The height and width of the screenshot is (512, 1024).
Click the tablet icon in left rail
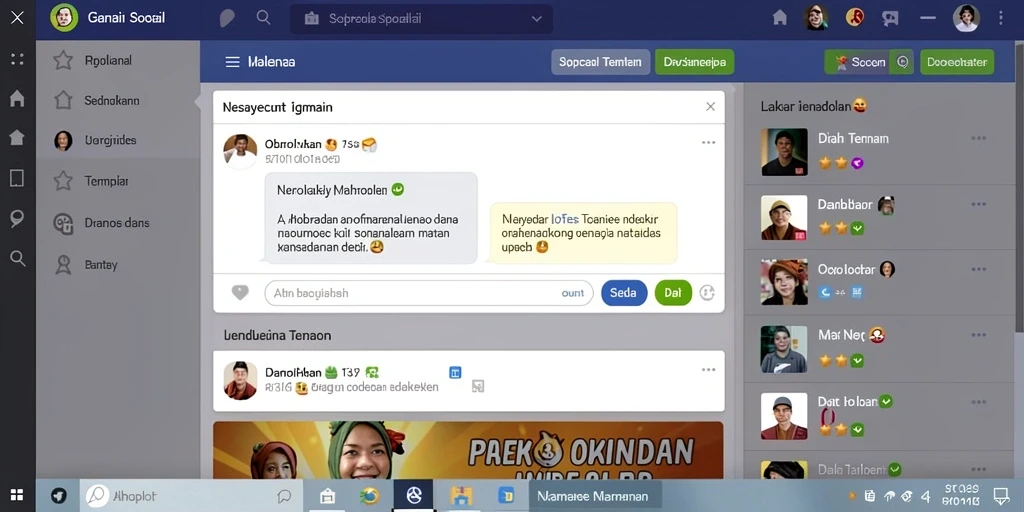(18, 178)
